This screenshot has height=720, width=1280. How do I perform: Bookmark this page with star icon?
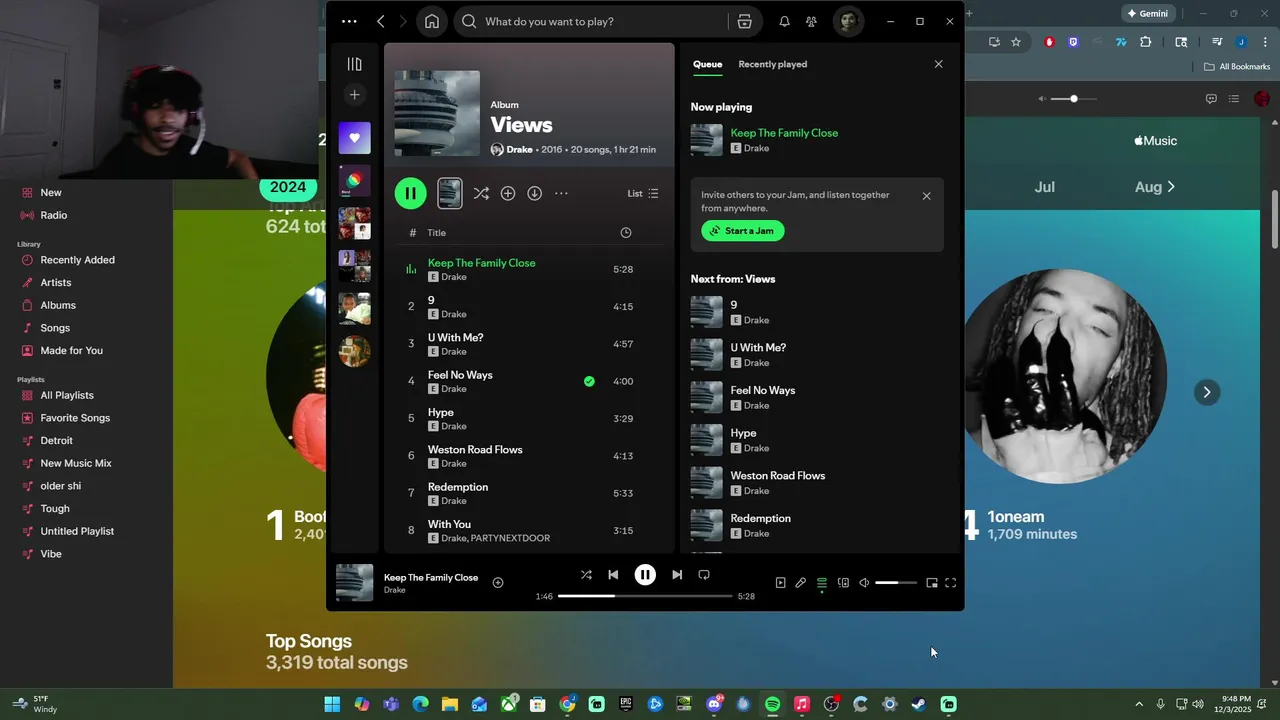[1016, 42]
